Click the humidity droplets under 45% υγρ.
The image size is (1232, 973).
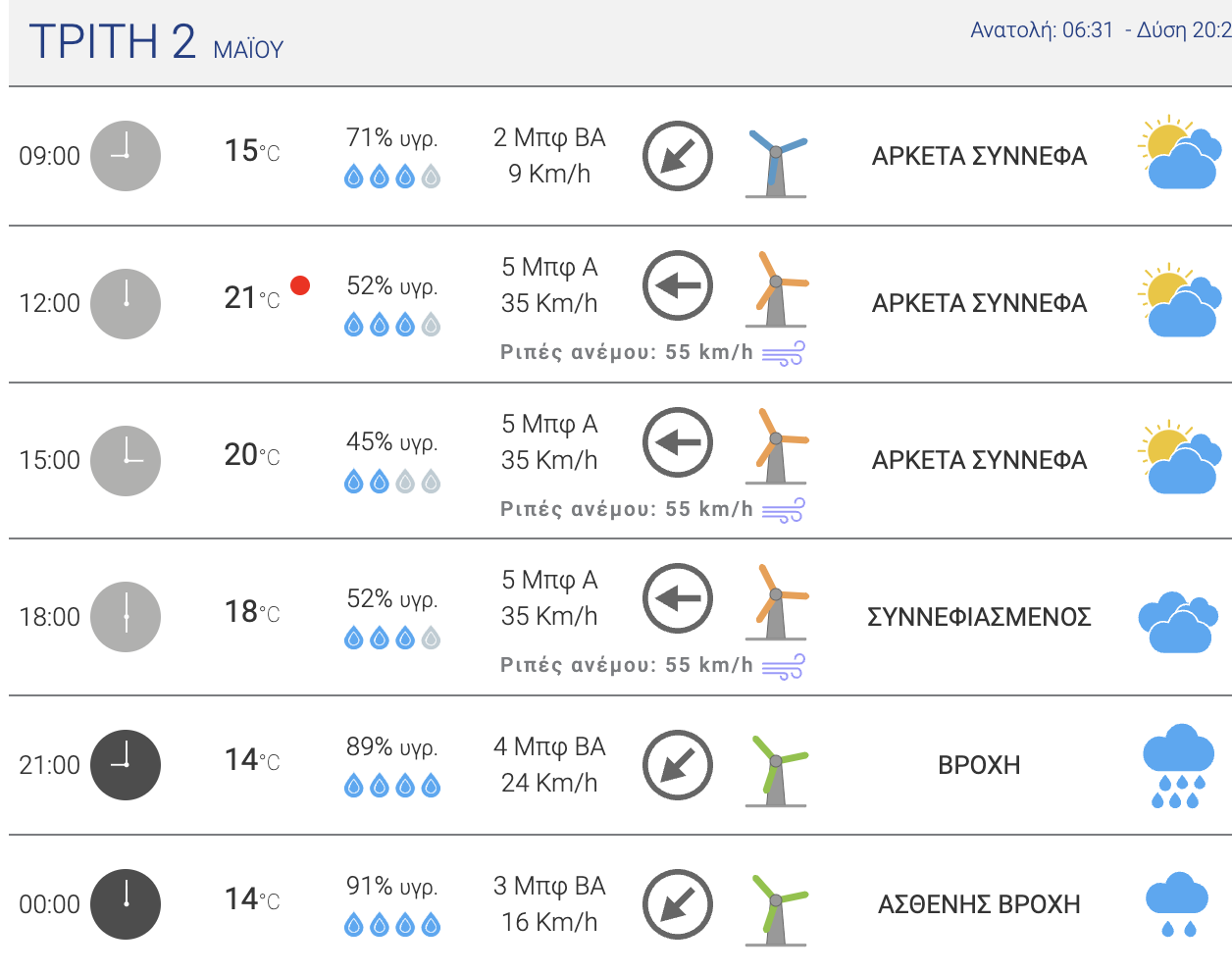(x=392, y=482)
